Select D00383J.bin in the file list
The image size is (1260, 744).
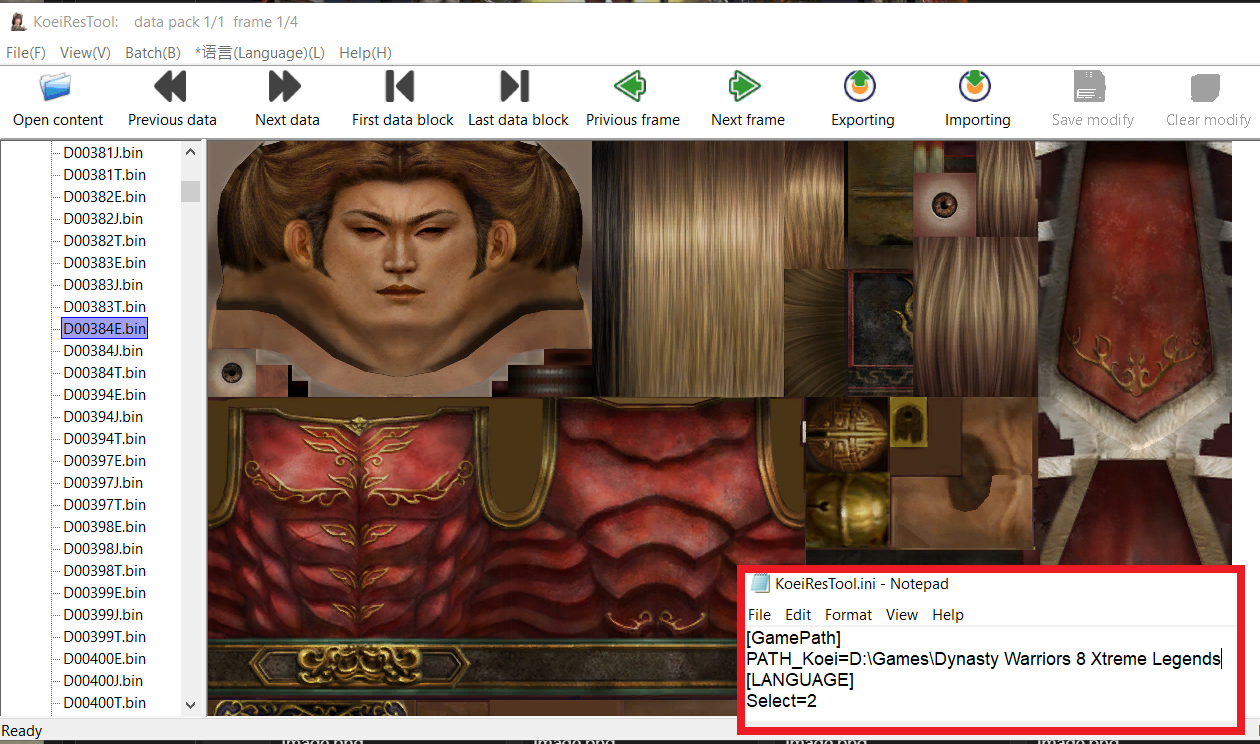tap(104, 284)
